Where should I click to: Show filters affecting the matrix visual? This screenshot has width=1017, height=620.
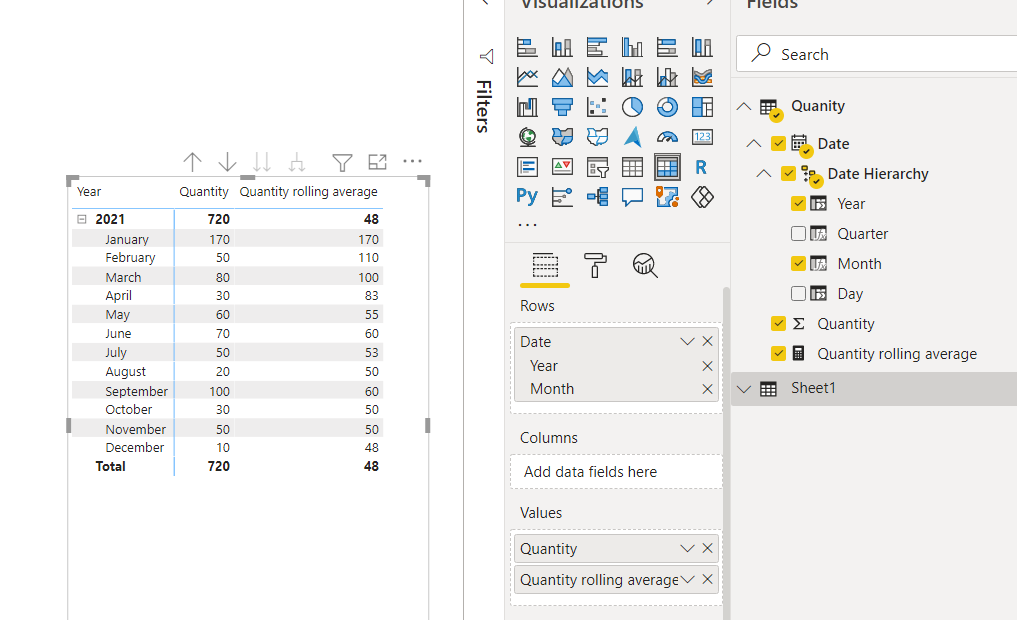coord(342,162)
